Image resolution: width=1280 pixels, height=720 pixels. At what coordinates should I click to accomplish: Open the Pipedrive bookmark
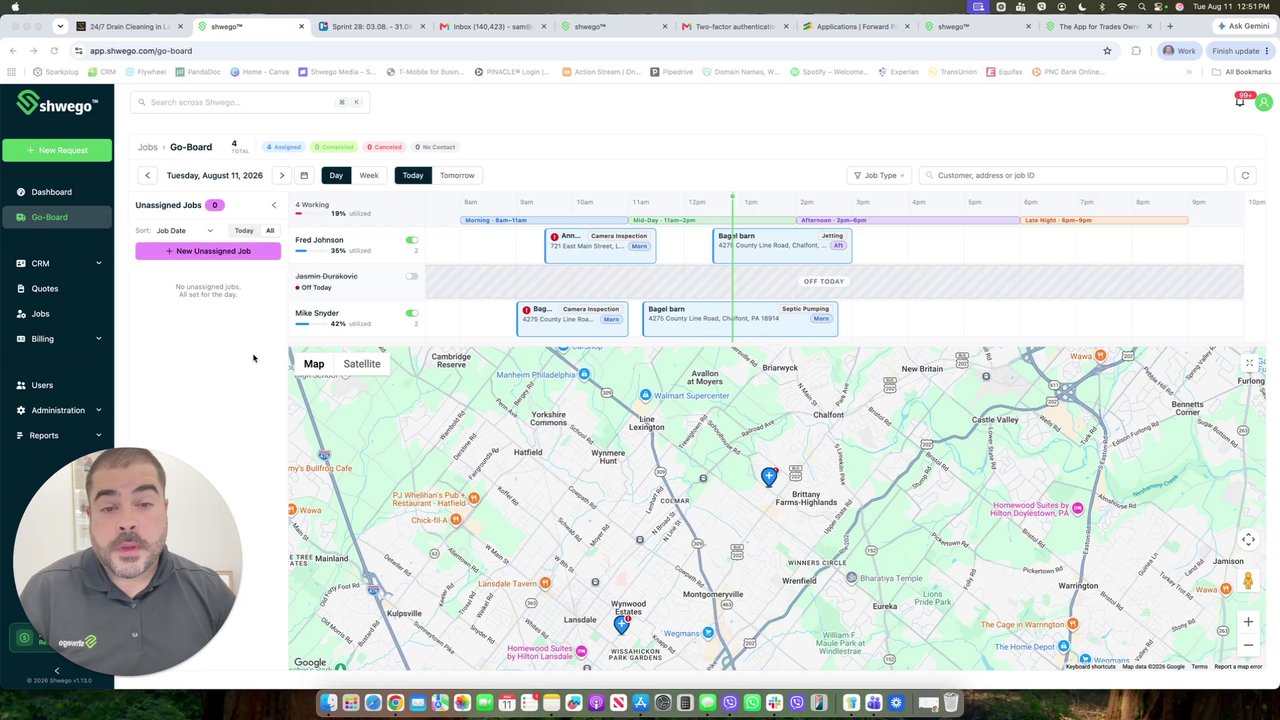[672, 72]
